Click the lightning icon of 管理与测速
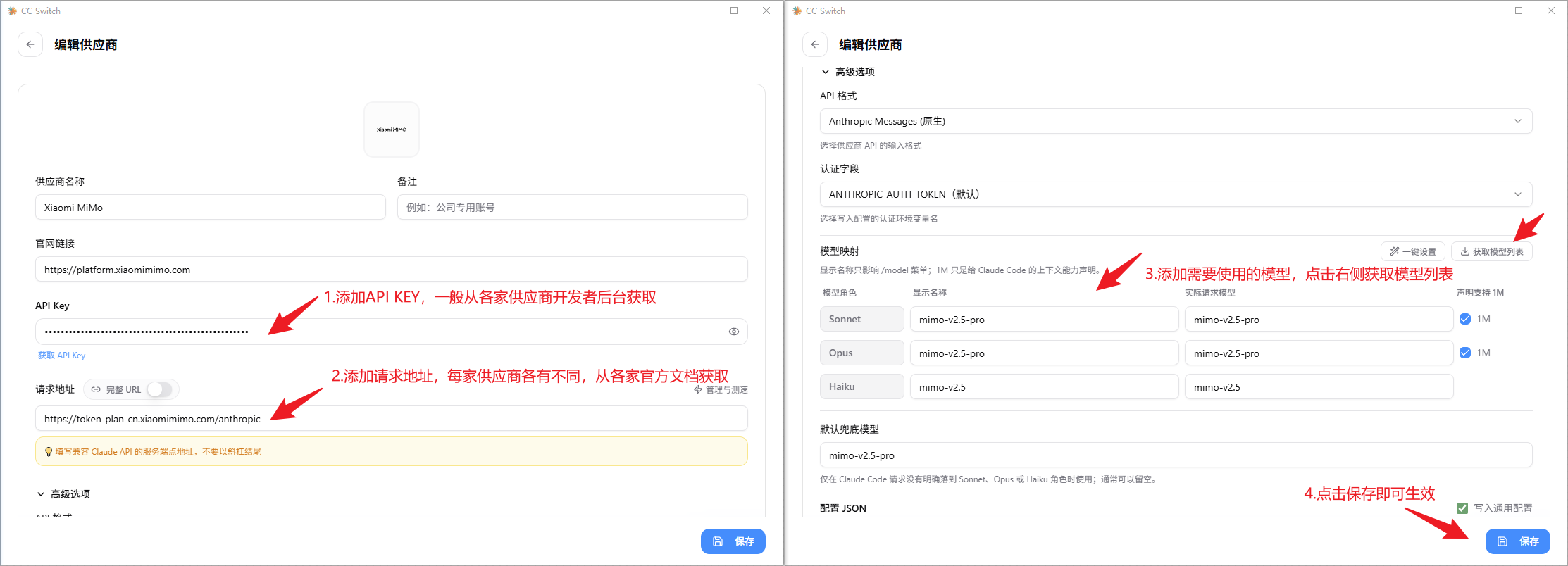Viewport: 1568px width, 566px height. pos(698,389)
